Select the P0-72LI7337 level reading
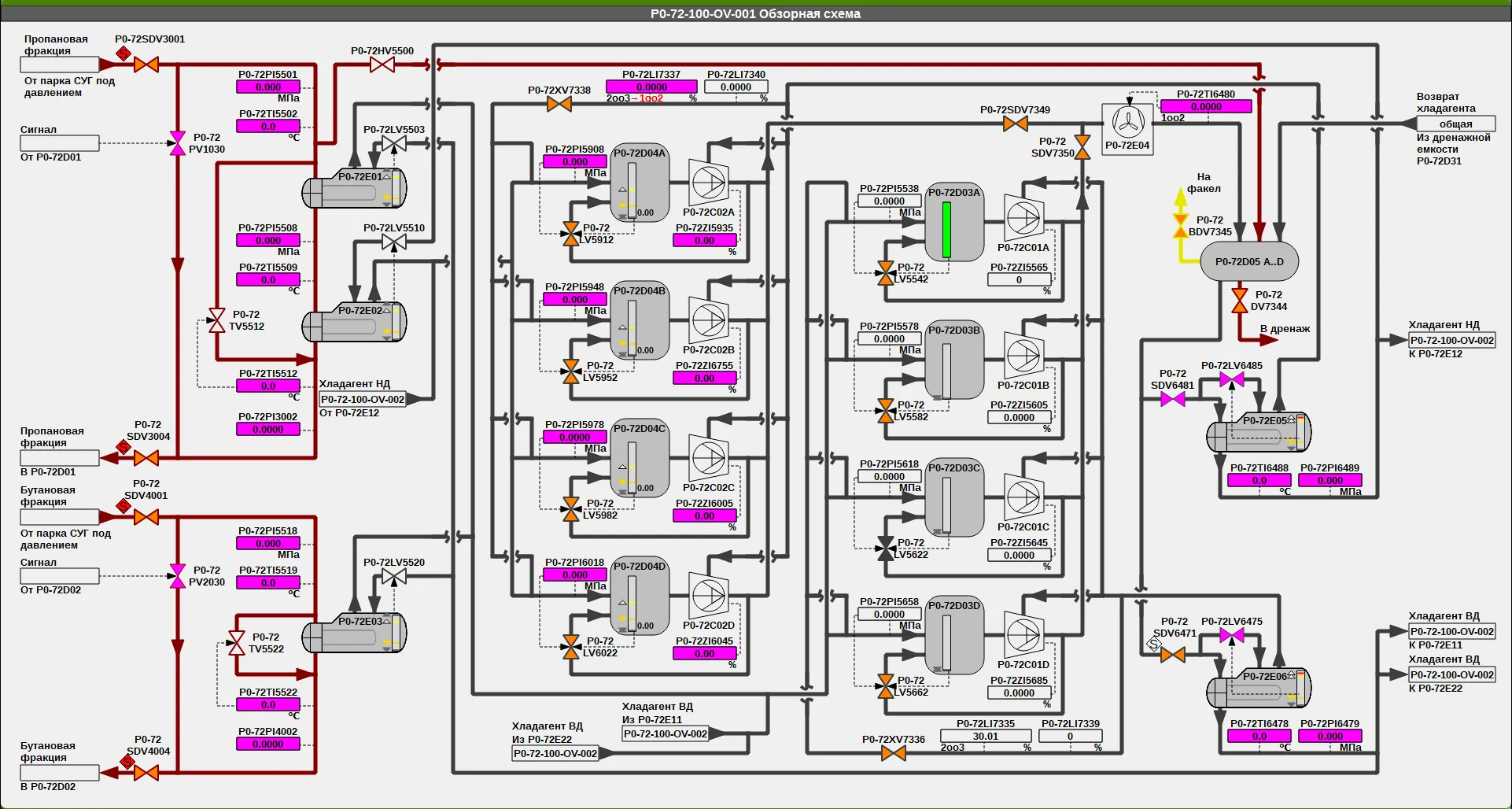The width and height of the screenshot is (1512, 809). click(651, 87)
